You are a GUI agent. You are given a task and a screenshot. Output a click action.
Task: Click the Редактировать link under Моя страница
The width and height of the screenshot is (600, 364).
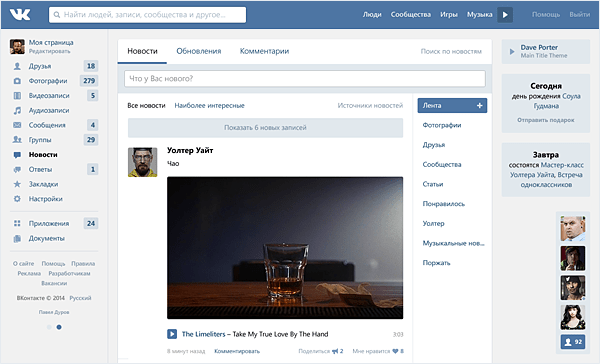pos(49,51)
